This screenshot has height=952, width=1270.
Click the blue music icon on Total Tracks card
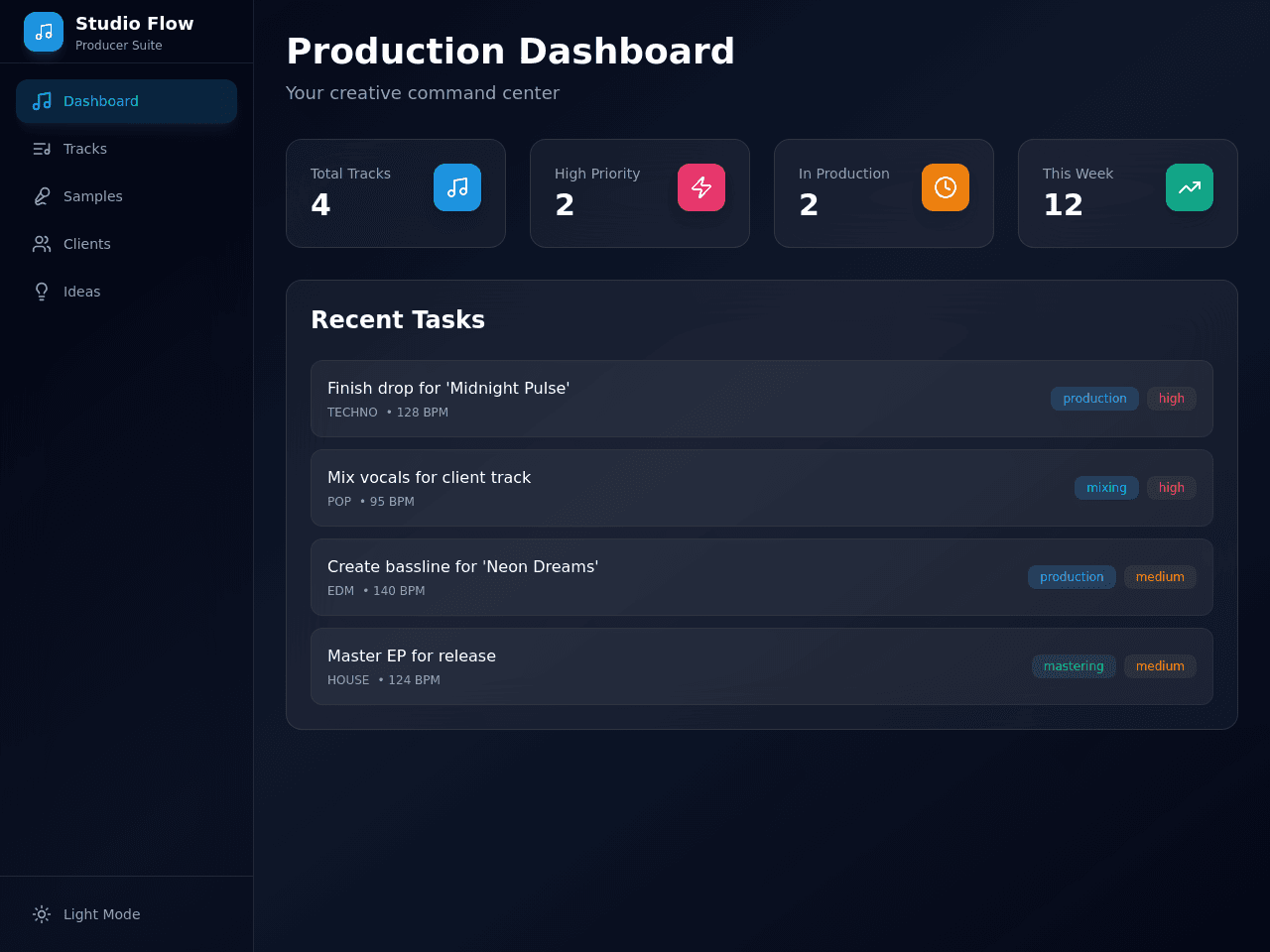(x=457, y=187)
